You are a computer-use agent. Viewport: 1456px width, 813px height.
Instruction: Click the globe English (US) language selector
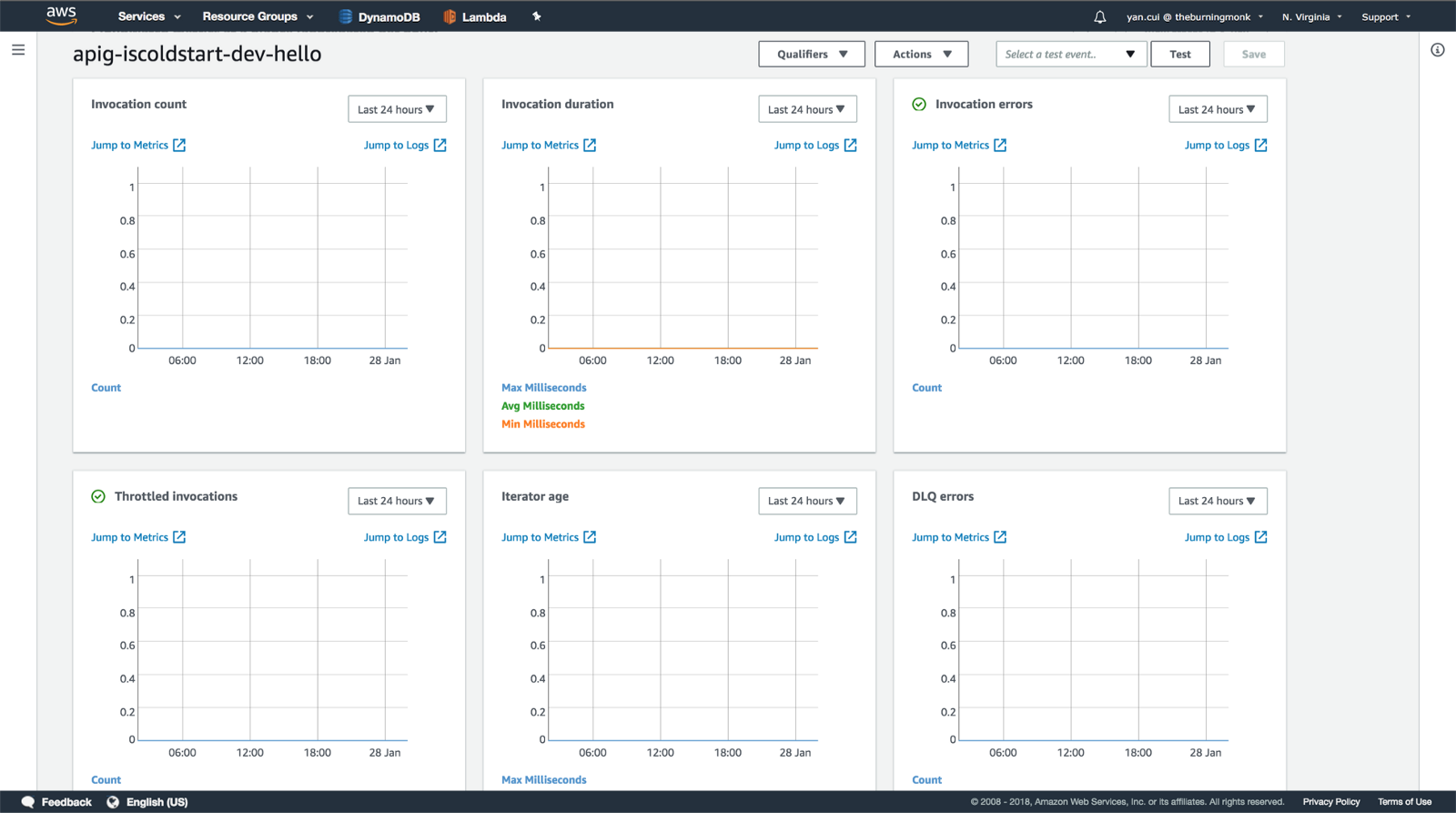[147, 802]
